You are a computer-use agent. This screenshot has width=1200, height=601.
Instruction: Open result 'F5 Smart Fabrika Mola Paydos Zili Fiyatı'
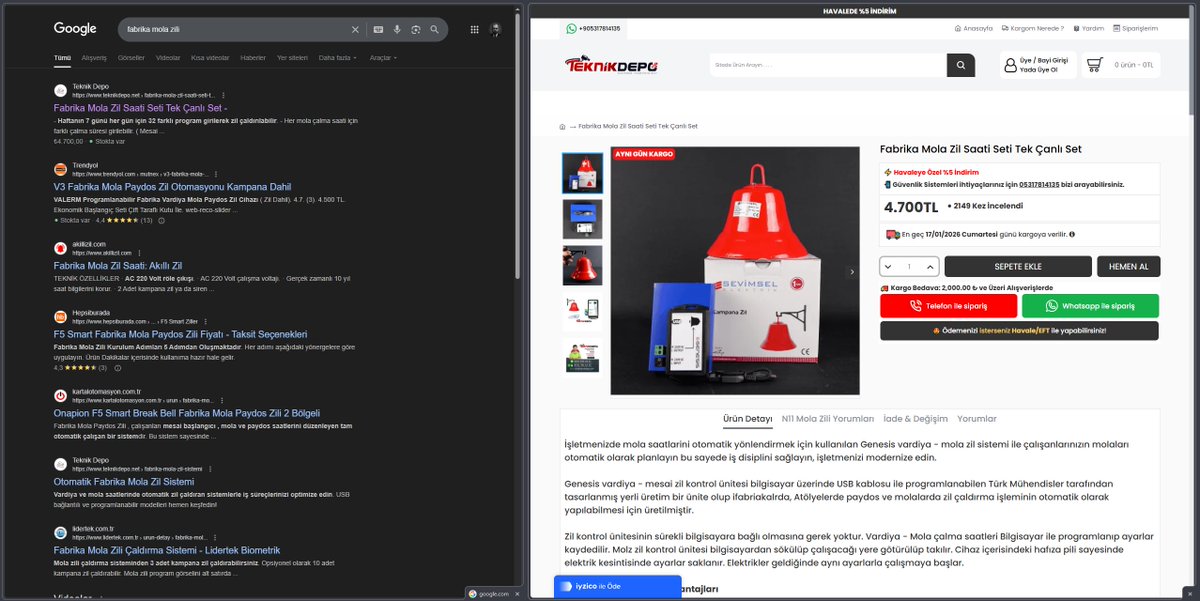[180, 333]
